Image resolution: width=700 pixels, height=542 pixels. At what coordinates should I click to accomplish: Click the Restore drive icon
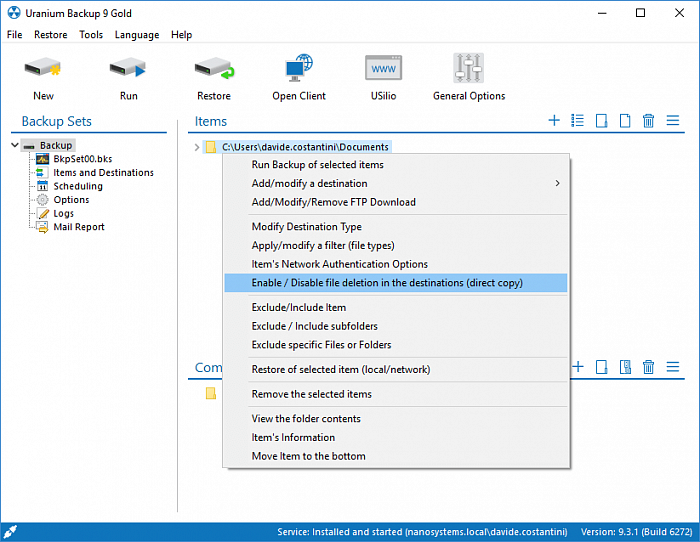tap(214, 68)
